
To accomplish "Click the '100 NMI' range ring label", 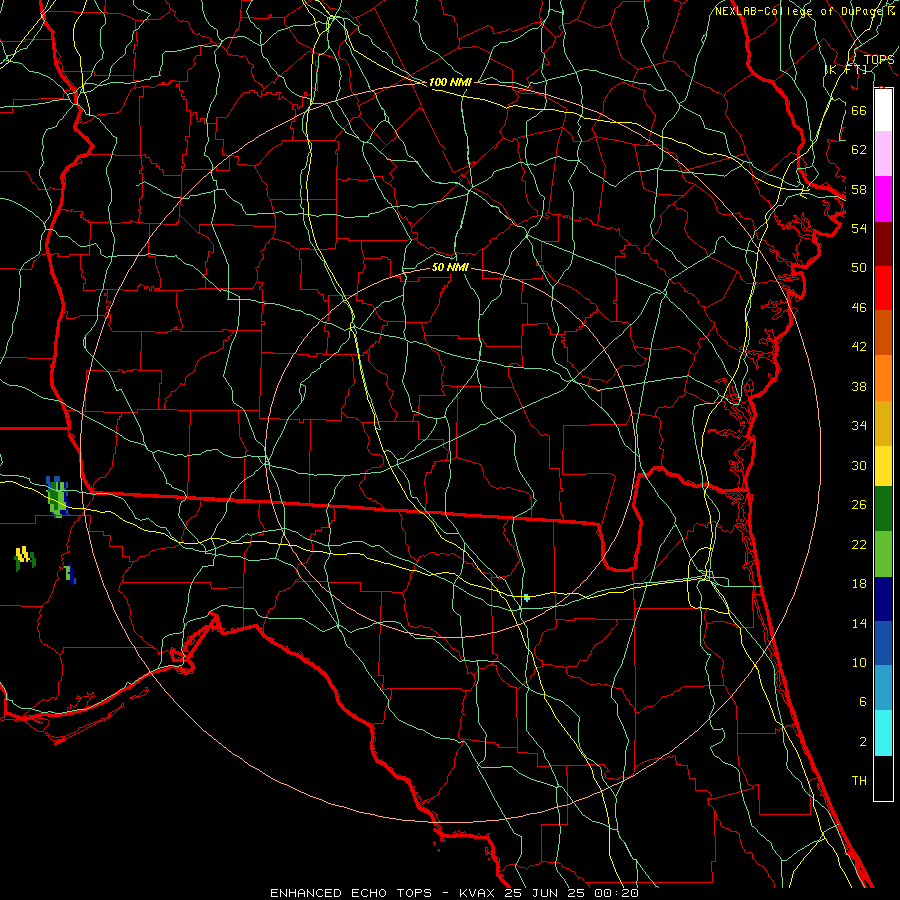I will pyautogui.click(x=450, y=82).
